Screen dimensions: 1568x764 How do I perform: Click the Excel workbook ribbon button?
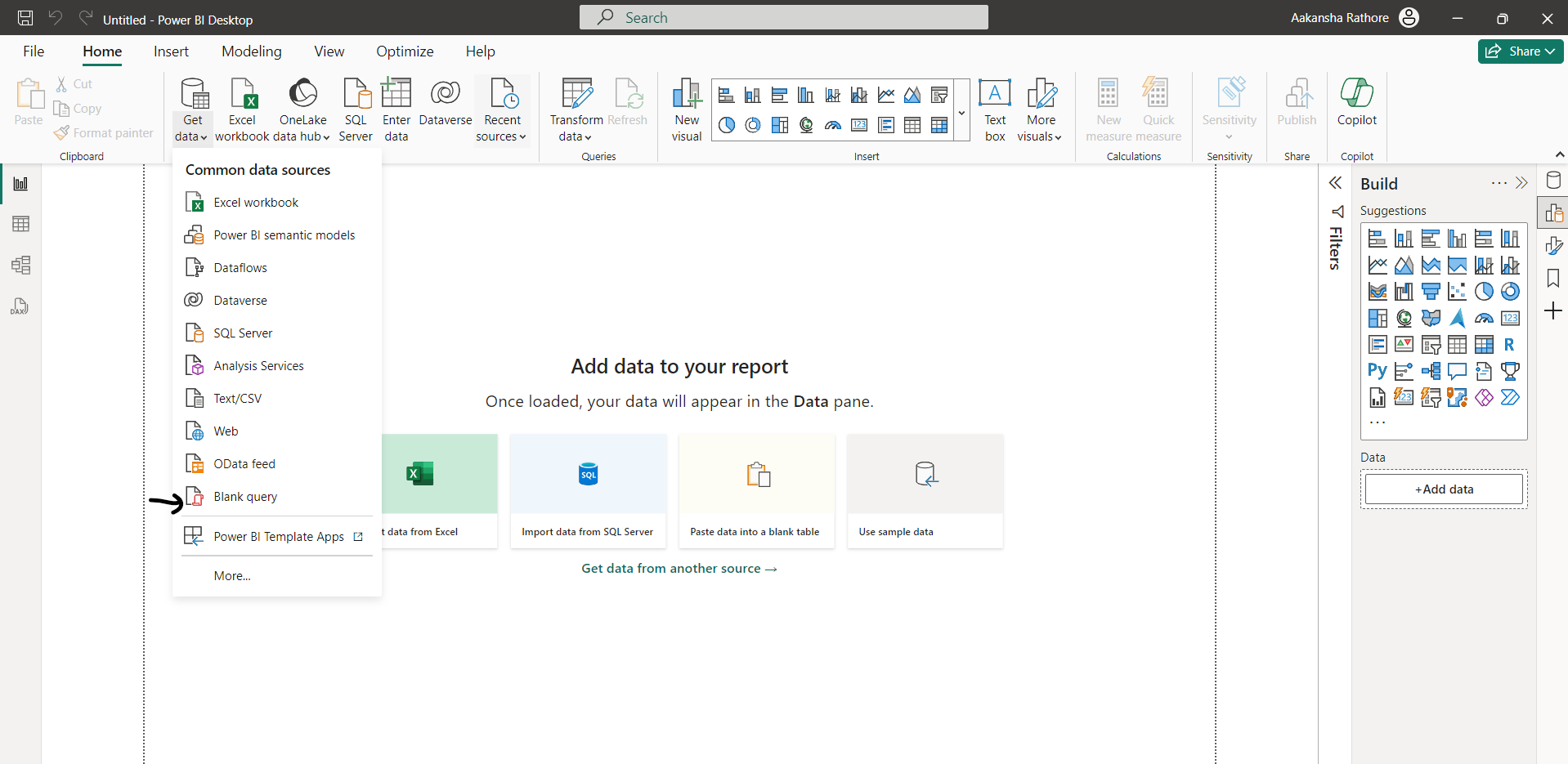242,110
